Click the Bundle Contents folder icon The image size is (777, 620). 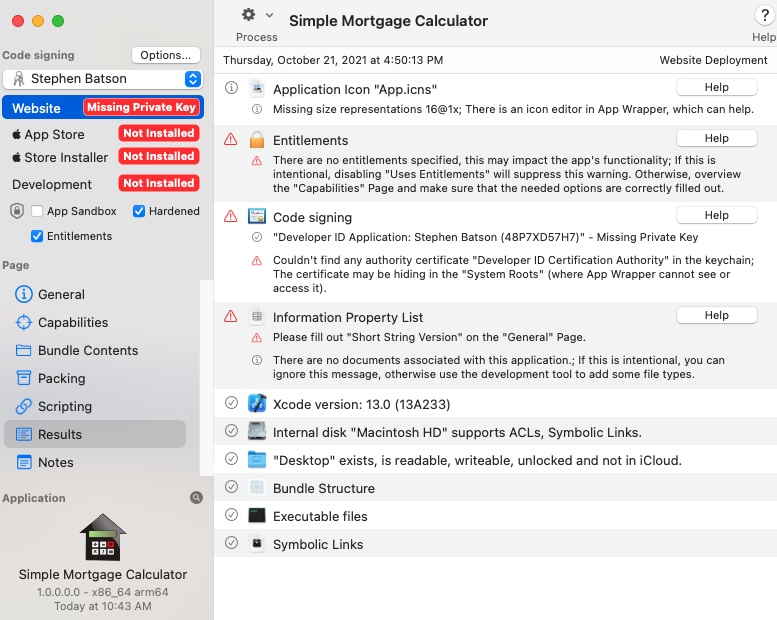coord(24,350)
